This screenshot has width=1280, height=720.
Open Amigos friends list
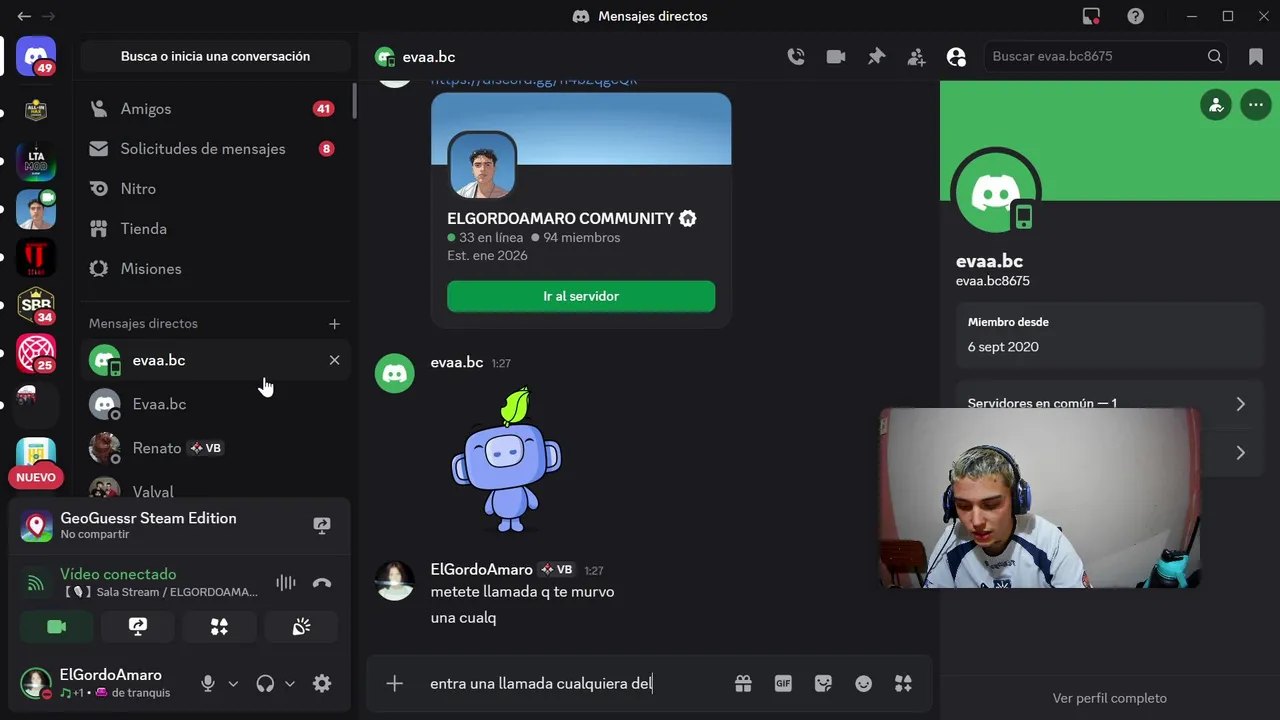tap(215, 109)
